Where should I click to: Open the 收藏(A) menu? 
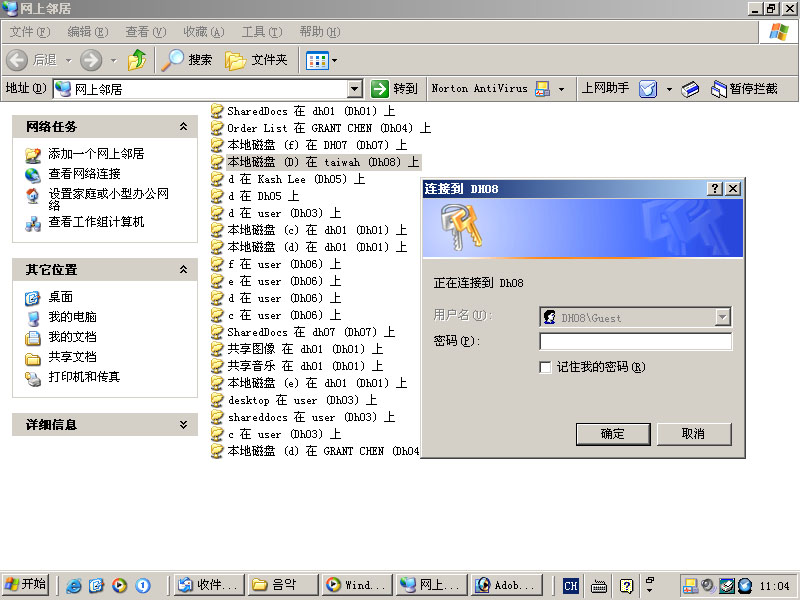204,32
